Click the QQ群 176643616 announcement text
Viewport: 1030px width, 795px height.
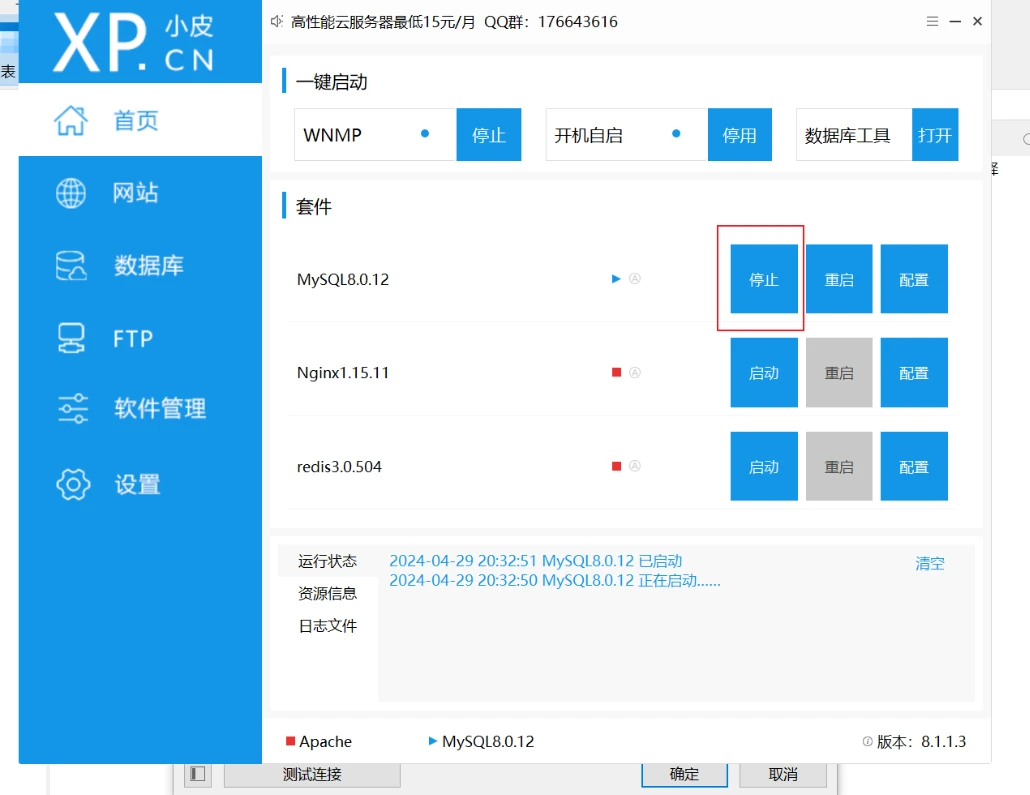(x=550, y=22)
